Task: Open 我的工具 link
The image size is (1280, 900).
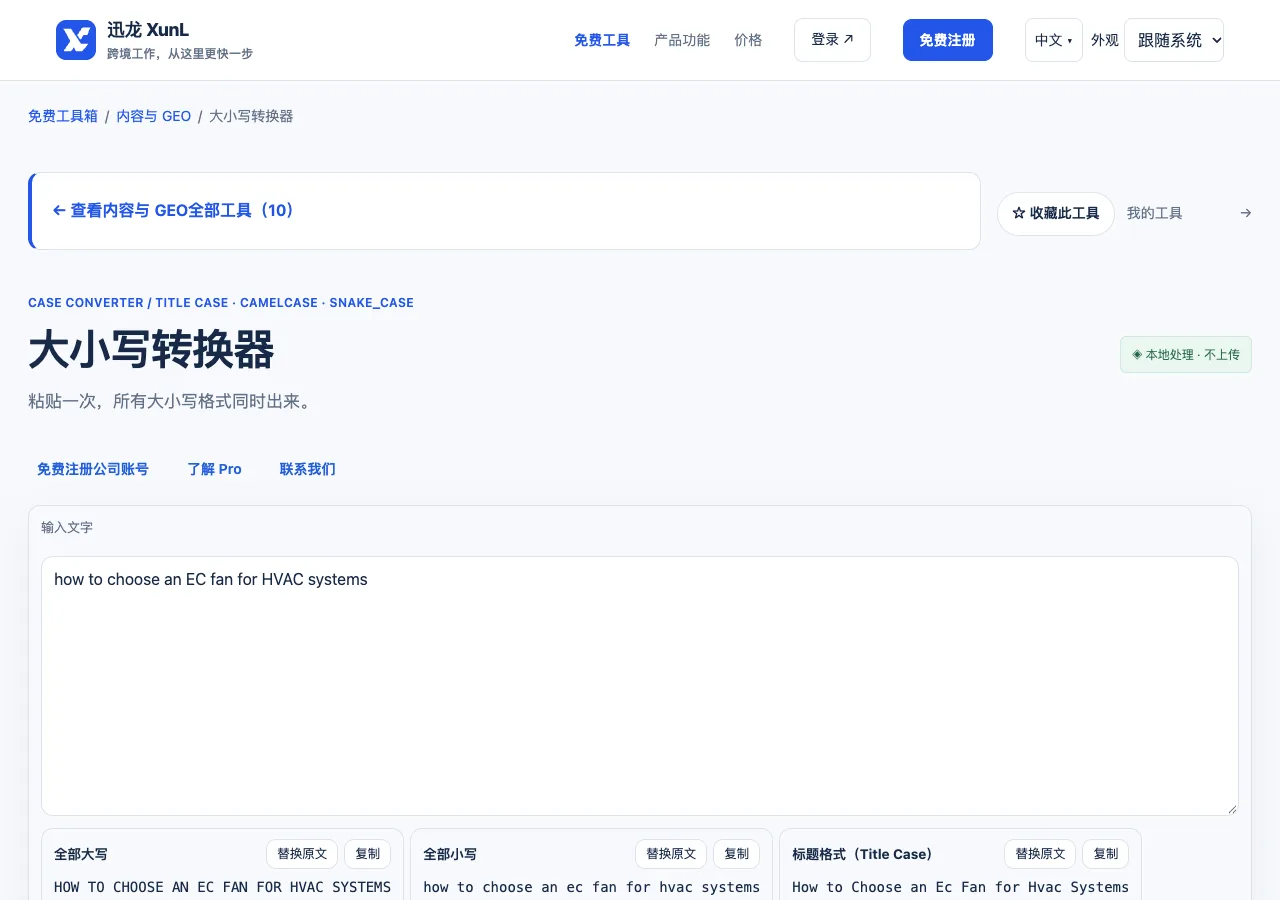Action: [1155, 213]
